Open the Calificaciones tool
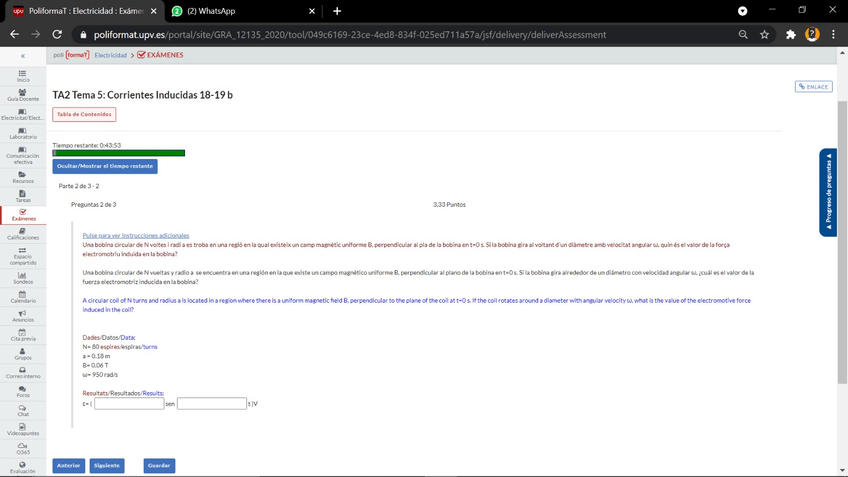This screenshot has height=477, width=848. (x=22, y=233)
